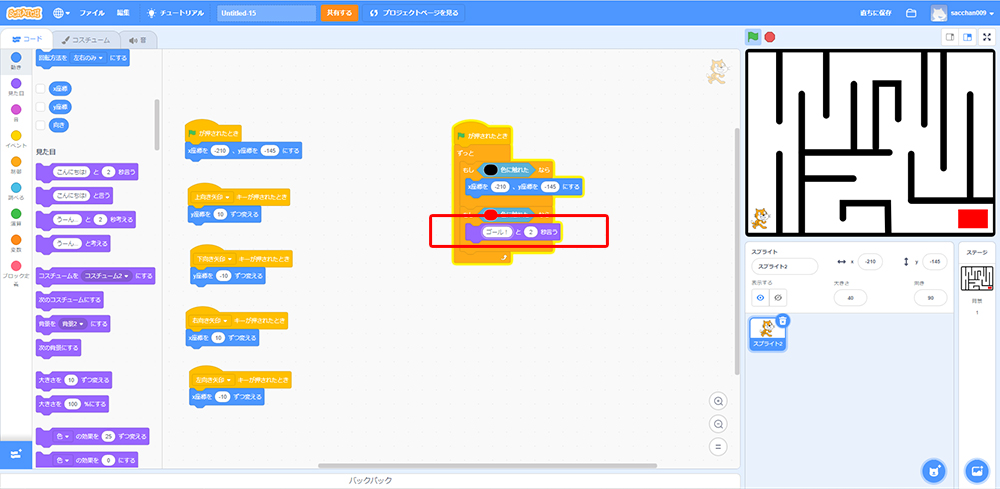Delete スプライト2 using the trash icon
The height and width of the screenshot is (489, 1000).
(783, 321)
